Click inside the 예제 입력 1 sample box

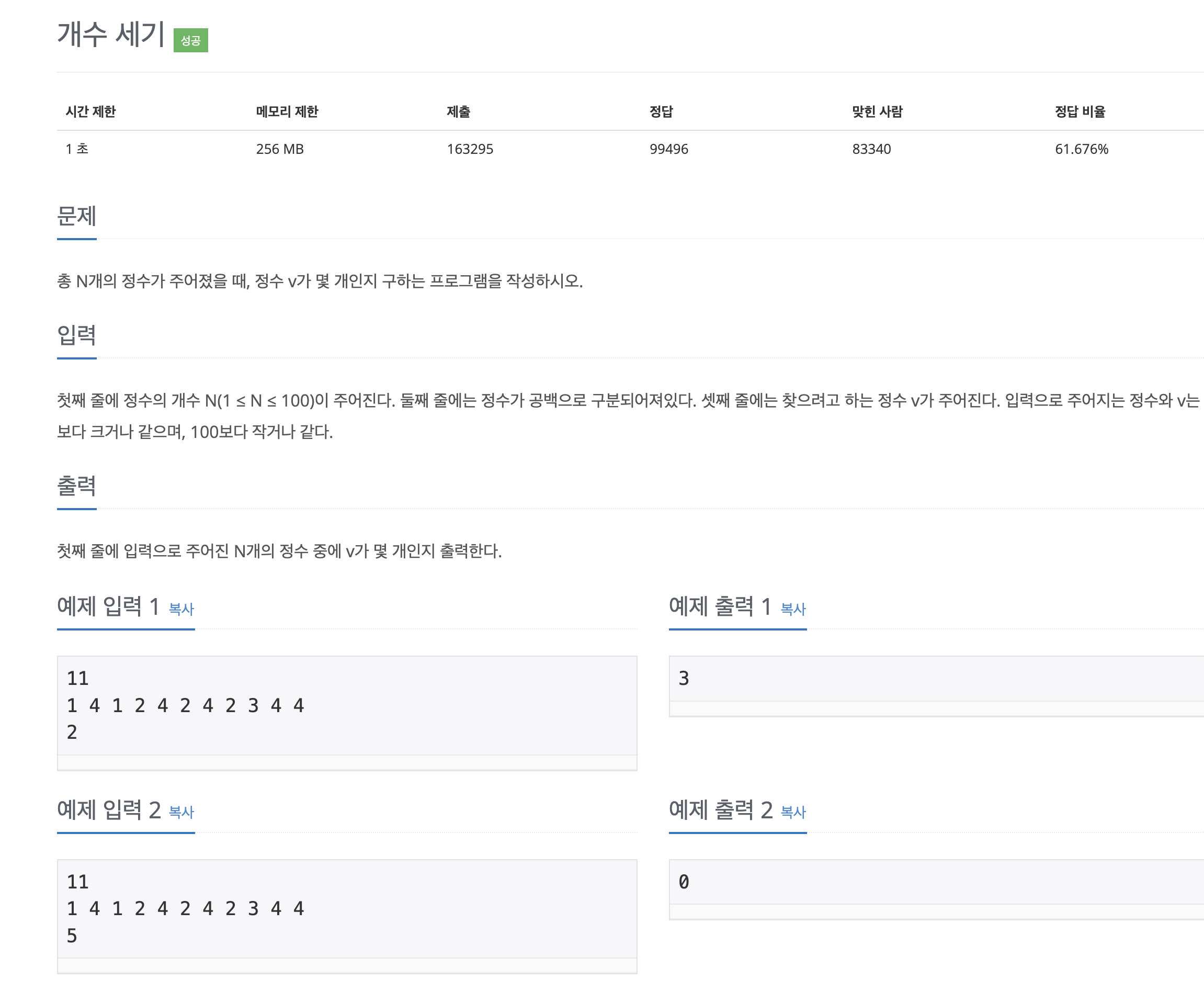347,705
